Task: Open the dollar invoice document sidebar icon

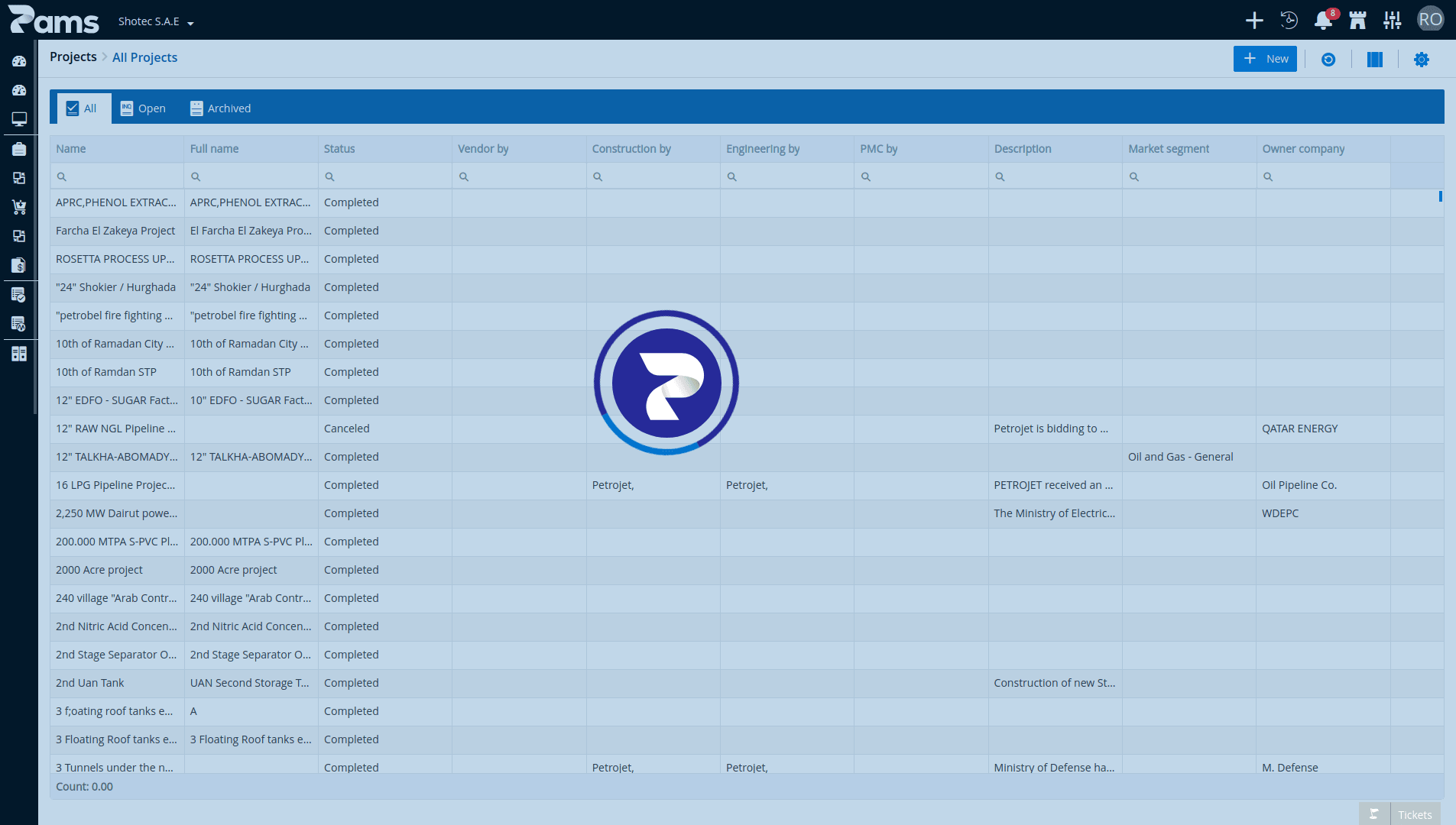Action: [19, 265]
